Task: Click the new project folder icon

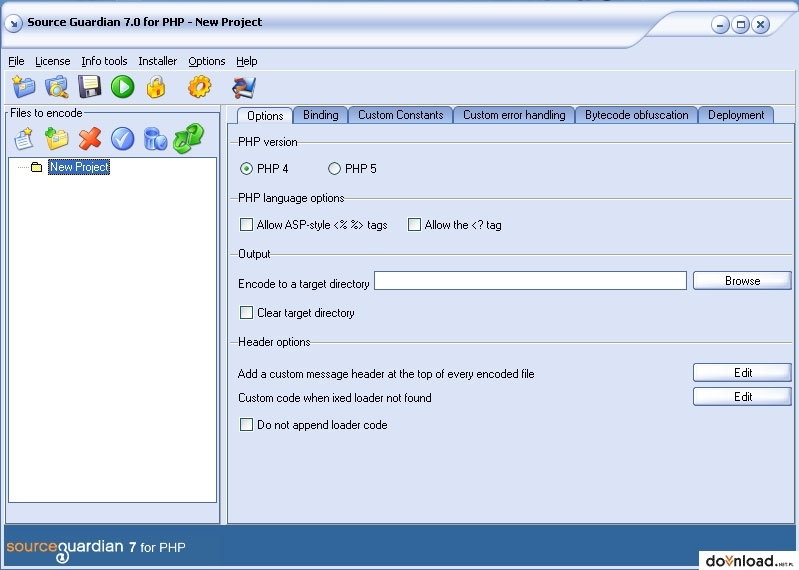Action: tap(24, 87)
